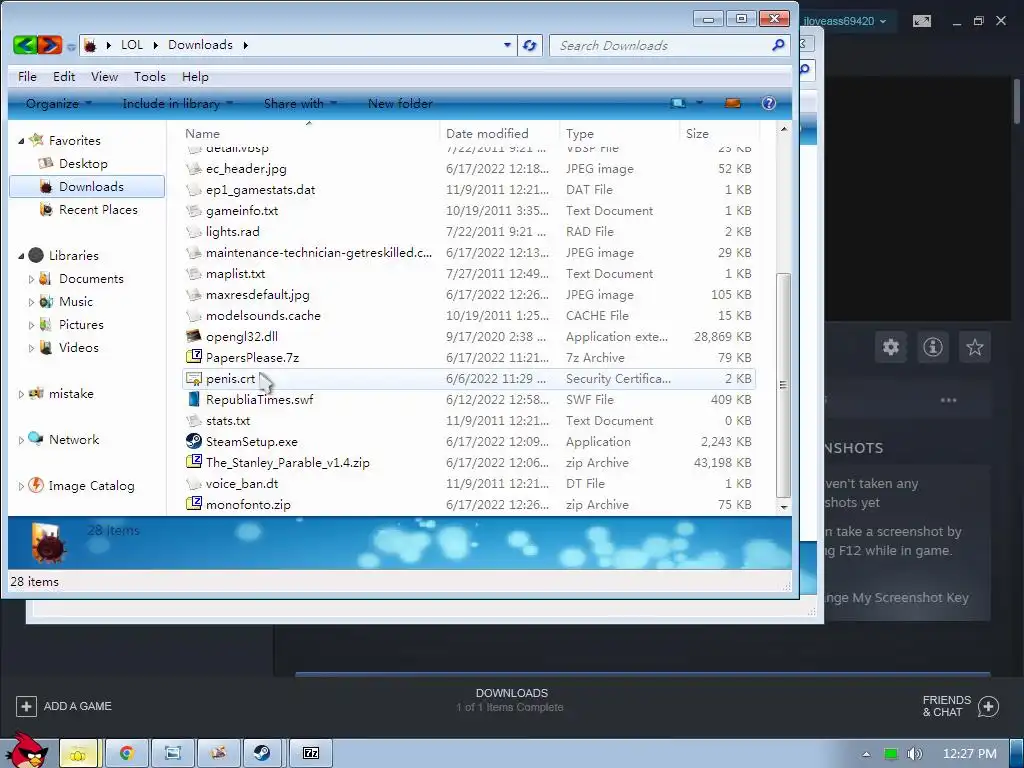Toggle the preview pane icon in toolbar
The height and width of the screenshot is (768, 1024).
[x=733, y=103]
